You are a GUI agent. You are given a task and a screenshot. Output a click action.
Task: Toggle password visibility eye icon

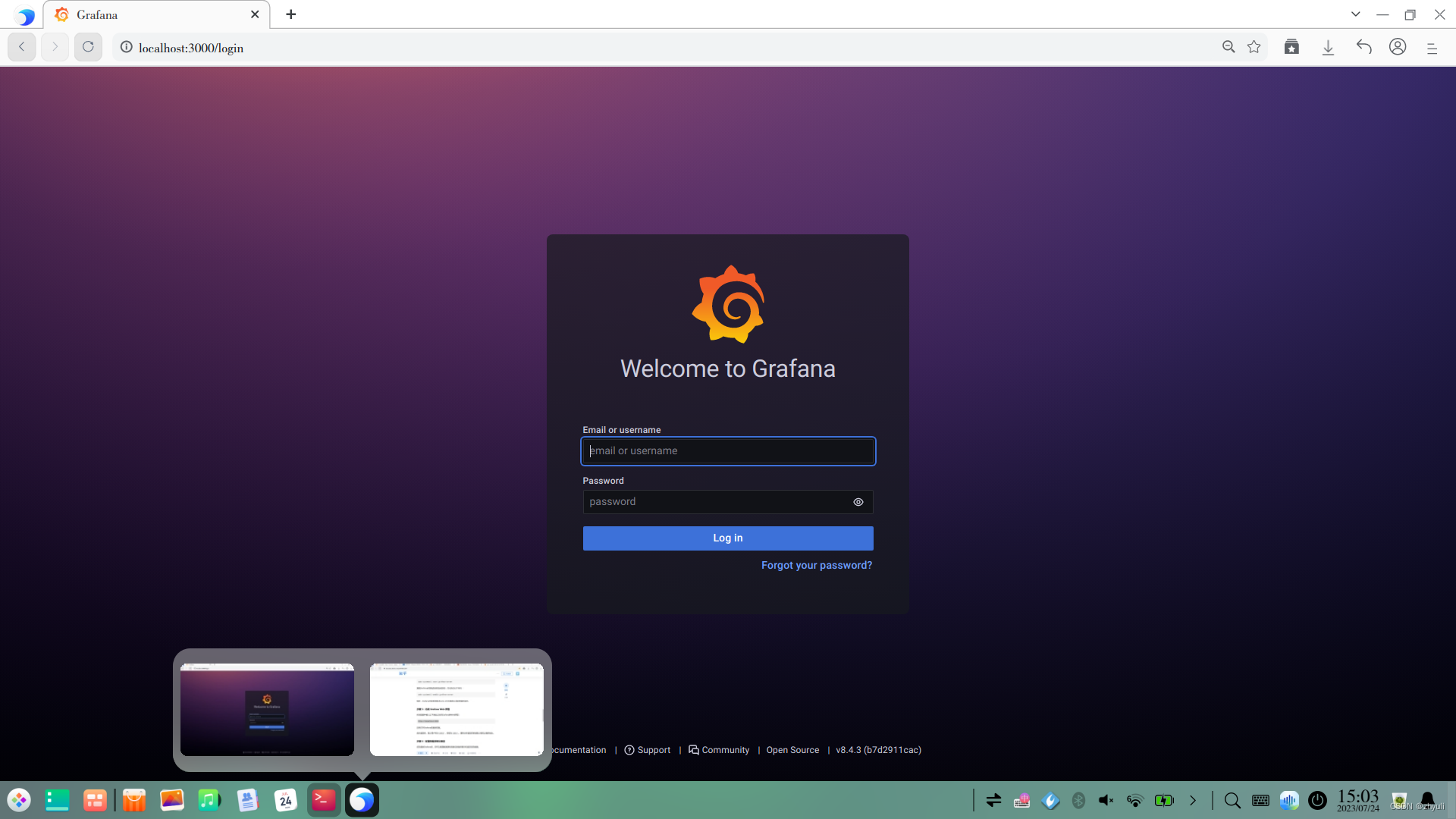[858, 502]
